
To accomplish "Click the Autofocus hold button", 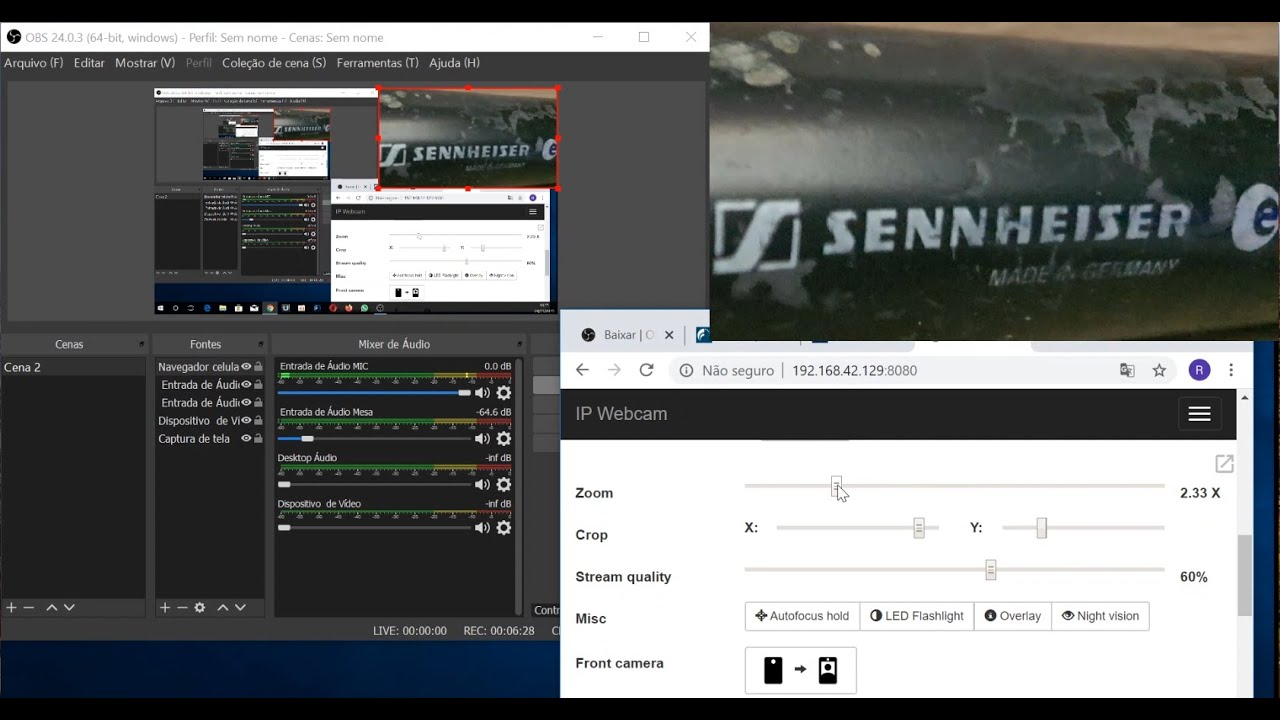I will pos(802,616).
